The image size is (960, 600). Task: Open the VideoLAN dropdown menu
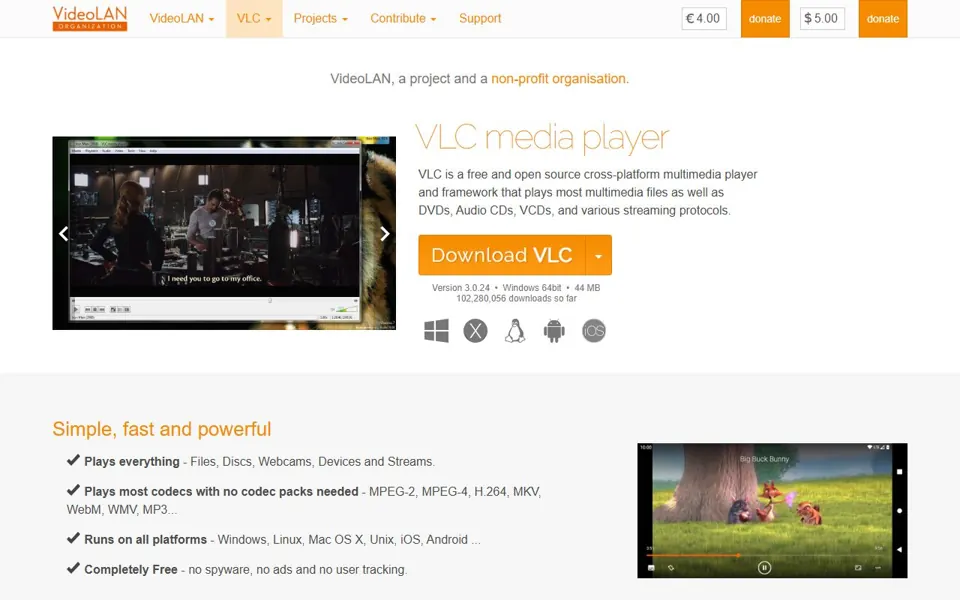point(182,18)
